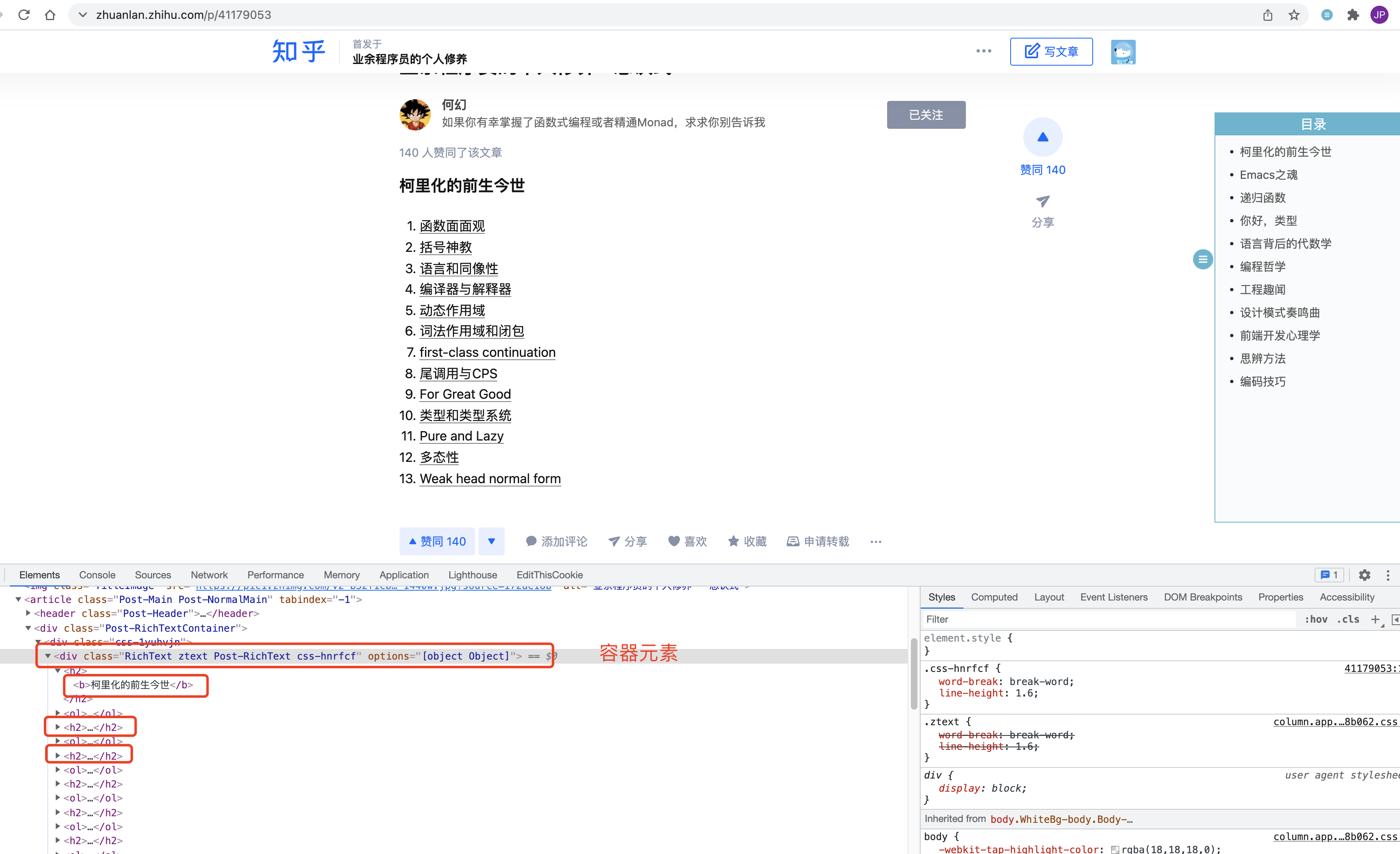The image size is (1400, 854).
Task: Click the comment 添加评论 icon
Action: point(531,542)
